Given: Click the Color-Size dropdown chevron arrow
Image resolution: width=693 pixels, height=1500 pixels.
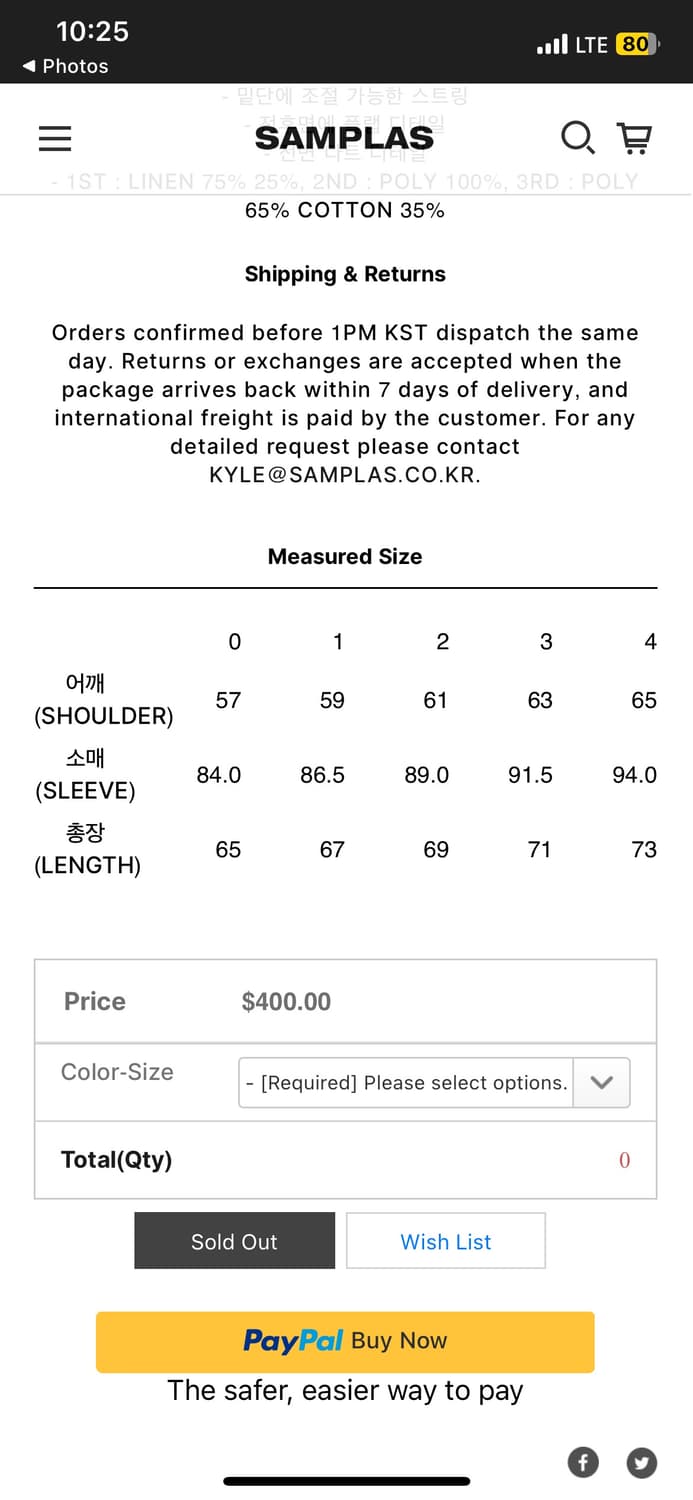Looking at the screenshot, I should 602,1083.
